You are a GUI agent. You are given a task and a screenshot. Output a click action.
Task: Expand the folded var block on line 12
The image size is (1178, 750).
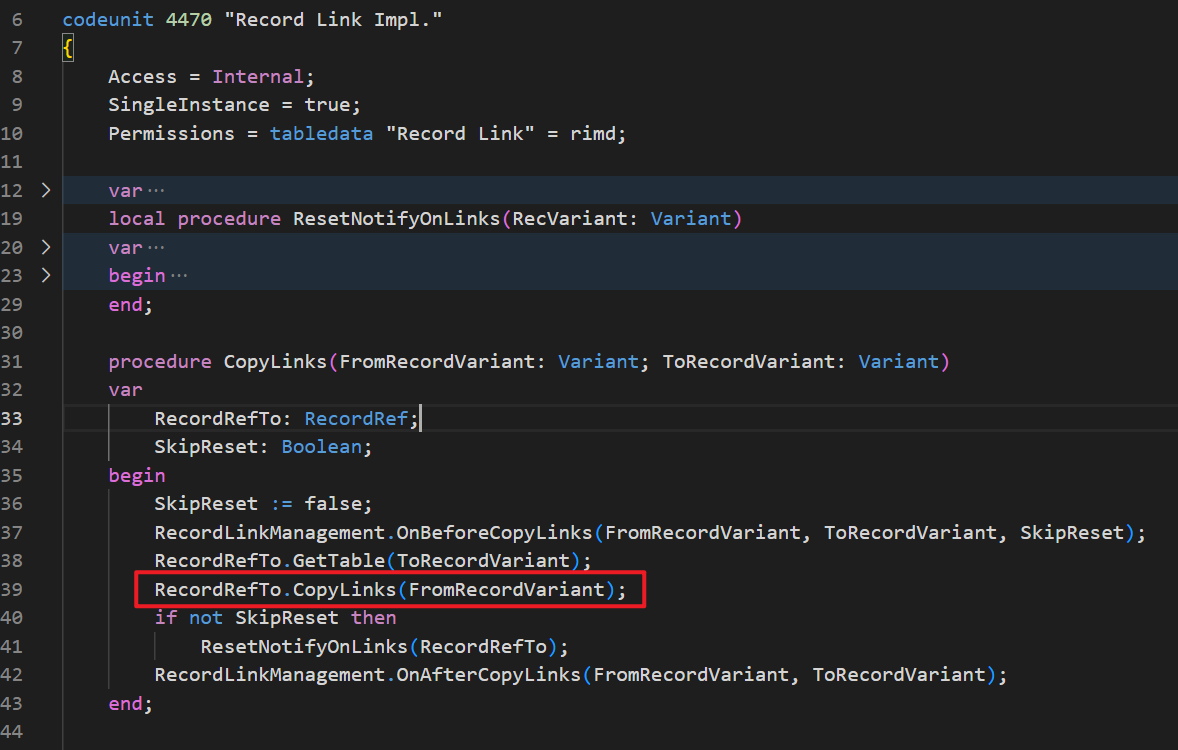coord(45,190)
